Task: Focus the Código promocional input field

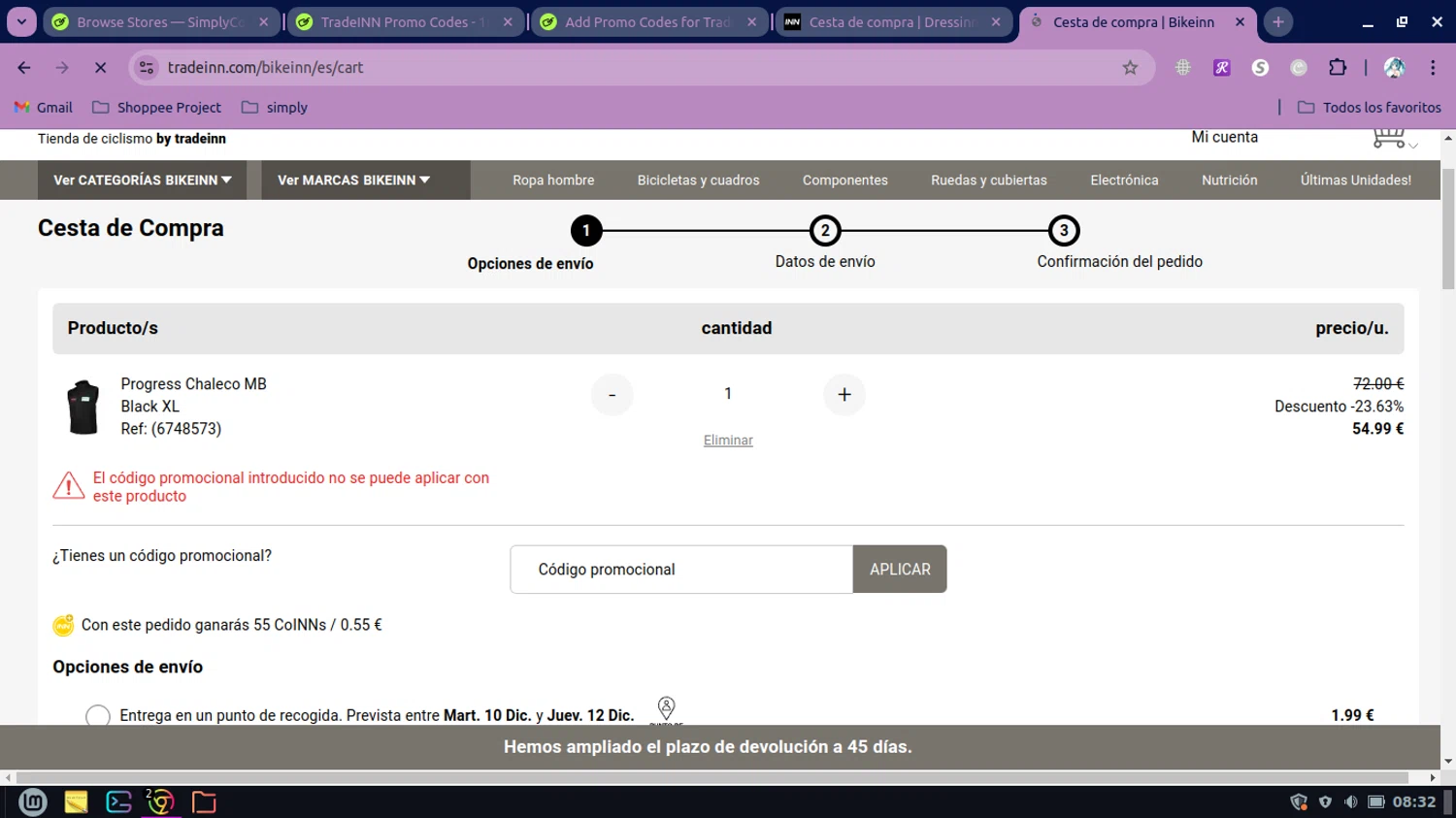Action: [x=681, y=569]
